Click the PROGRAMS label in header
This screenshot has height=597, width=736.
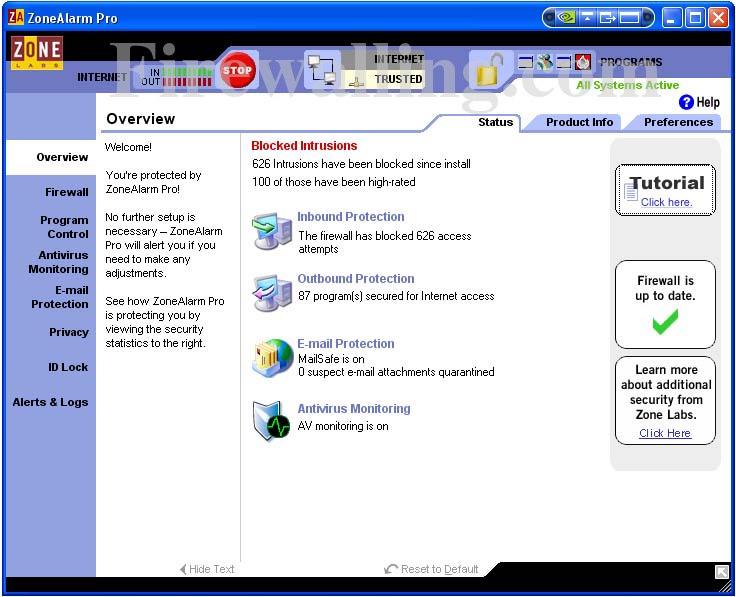pyautogui.click(x=631, y=62)
